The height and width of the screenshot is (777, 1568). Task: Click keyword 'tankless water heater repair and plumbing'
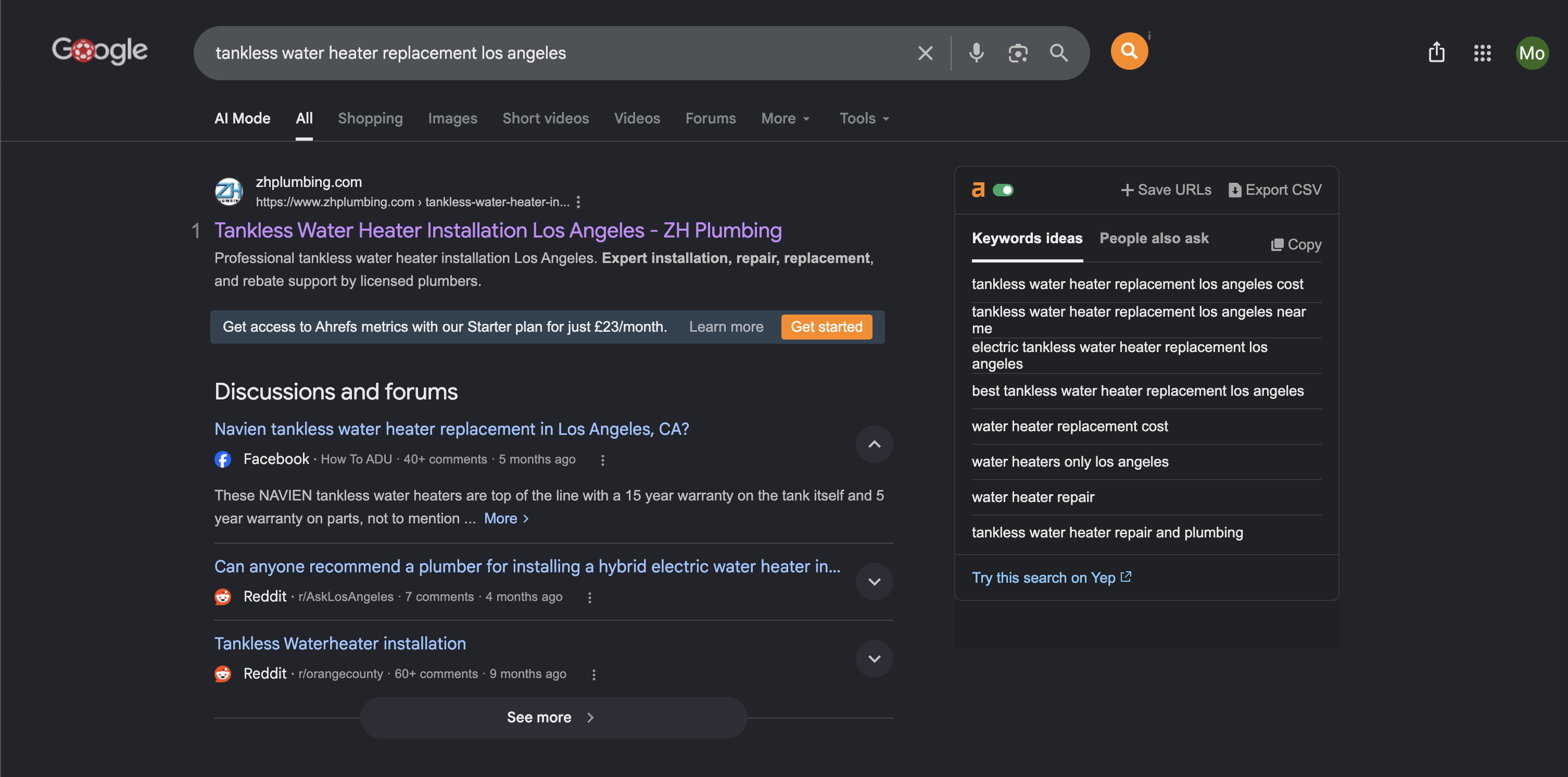tap(1107, 533)
